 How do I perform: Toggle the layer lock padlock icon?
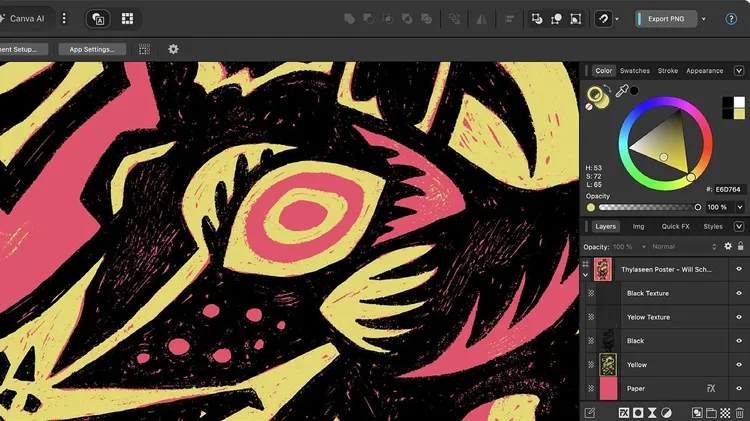coord(741,246)
